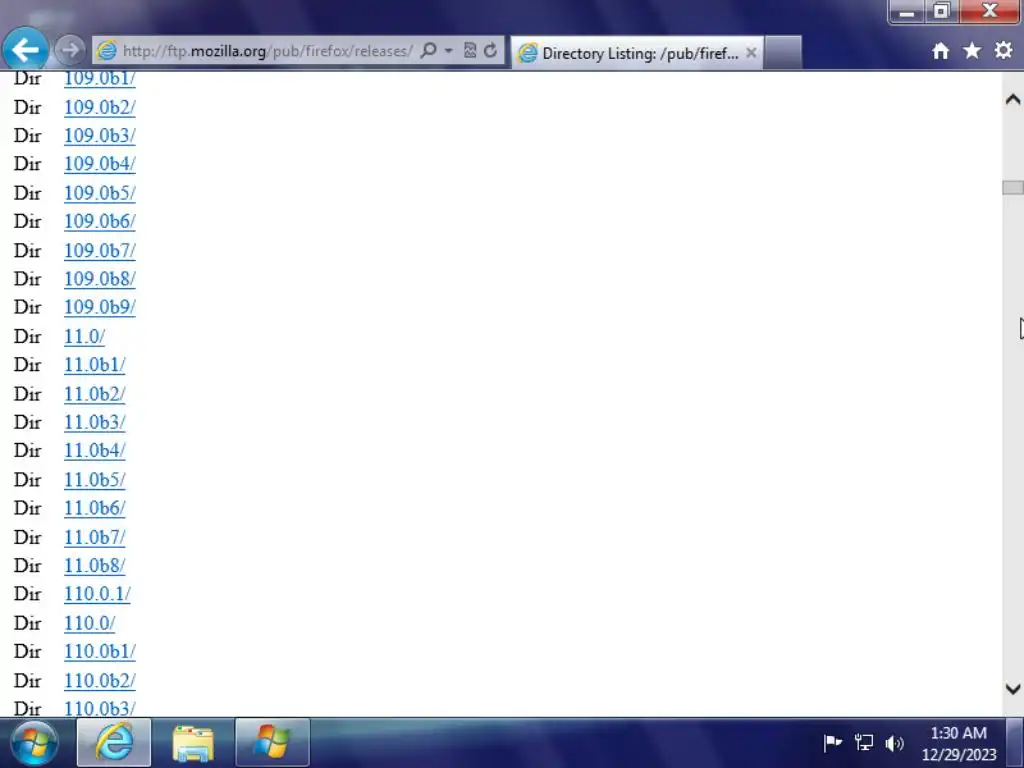Open the 11.0b1/ directory link
The height and width of the screenshot is (768, 1024).
point(95,364)
